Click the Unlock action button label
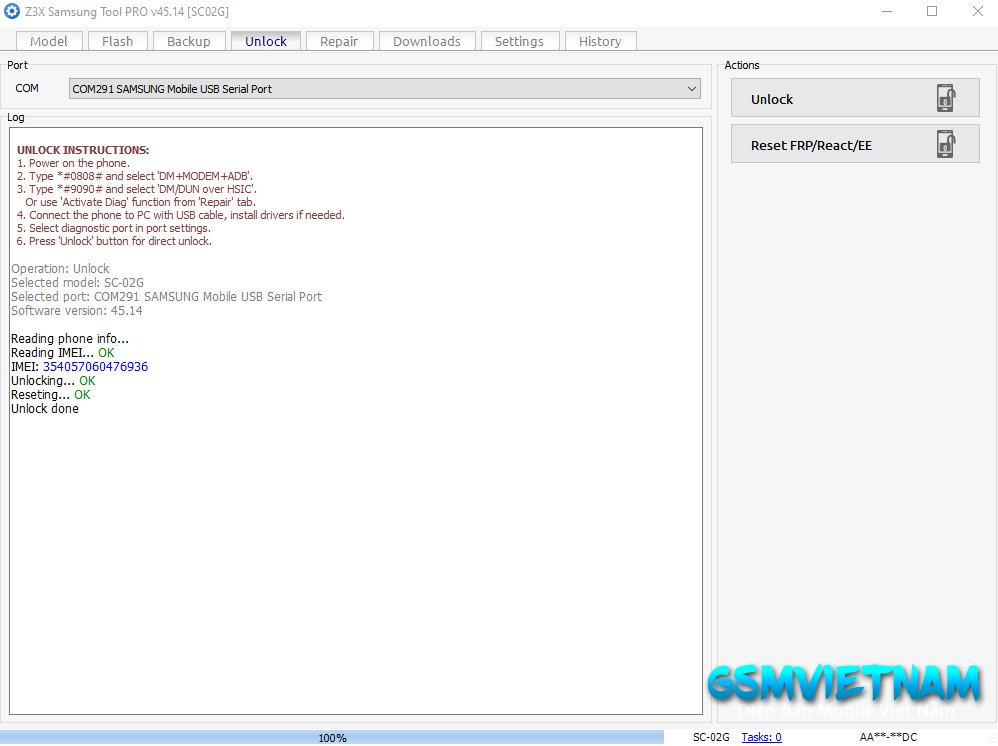Screen dimensions: 998x746 click(x=772, y=99)
